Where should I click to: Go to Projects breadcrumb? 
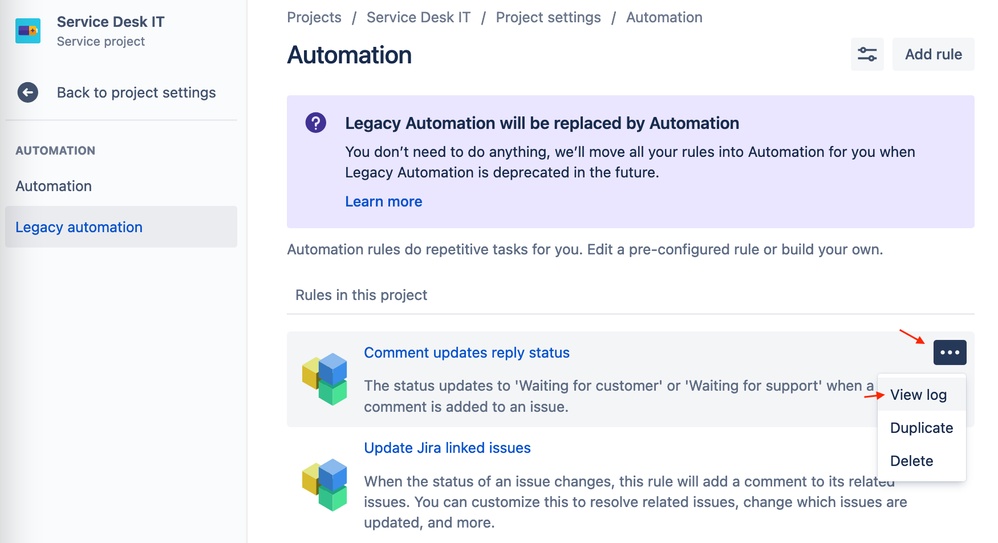(x=314, y=17)
